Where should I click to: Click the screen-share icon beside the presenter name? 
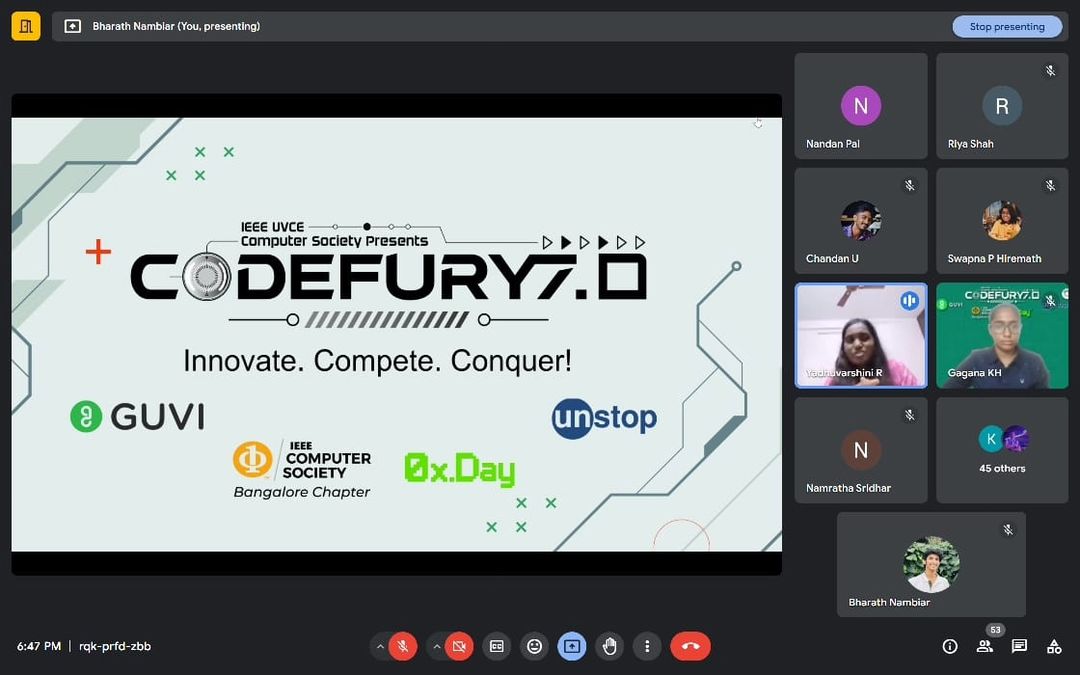tap(72, 26)
